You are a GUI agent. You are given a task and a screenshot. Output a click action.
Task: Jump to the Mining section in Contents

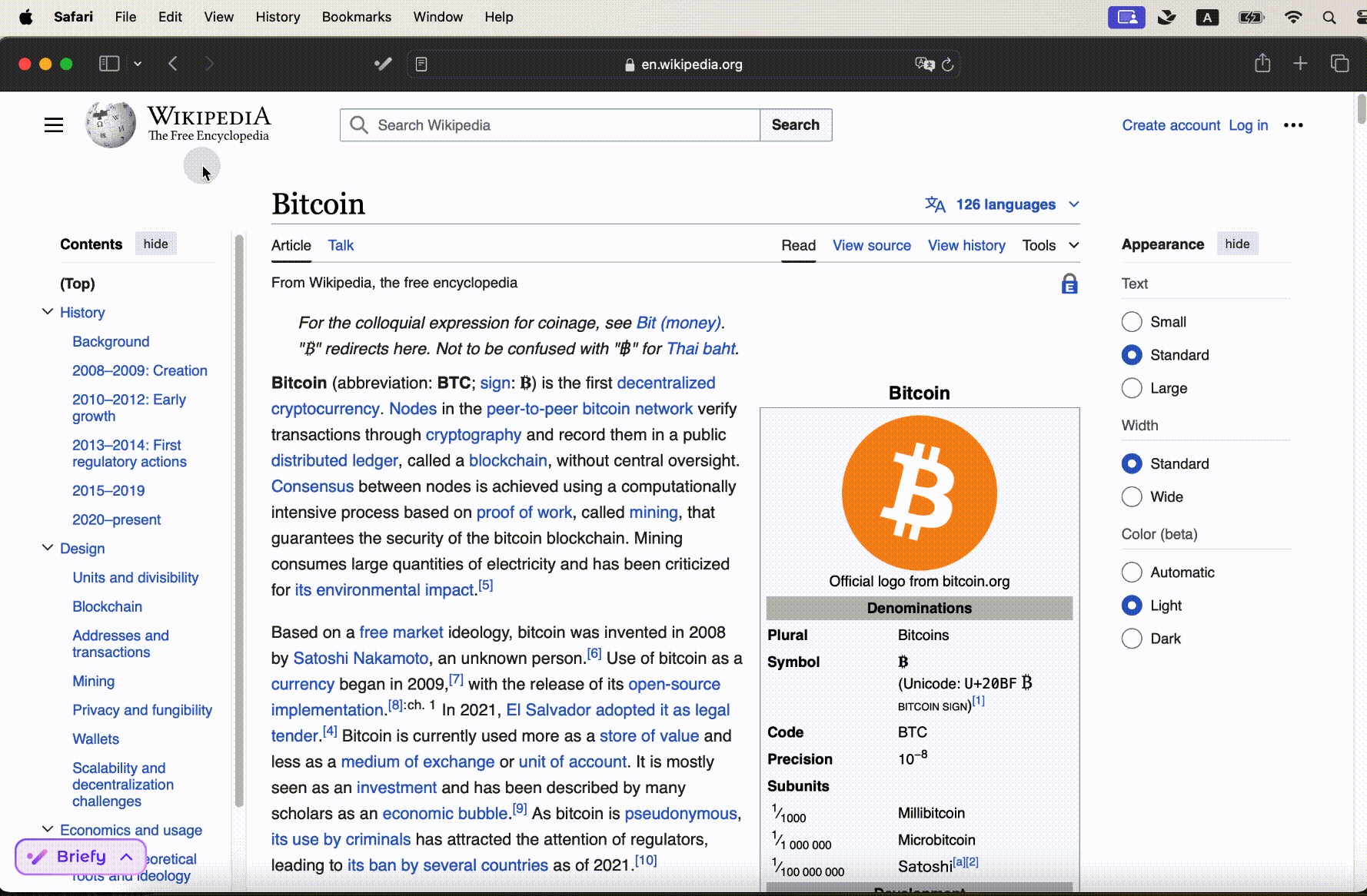[x=93, y=681]
